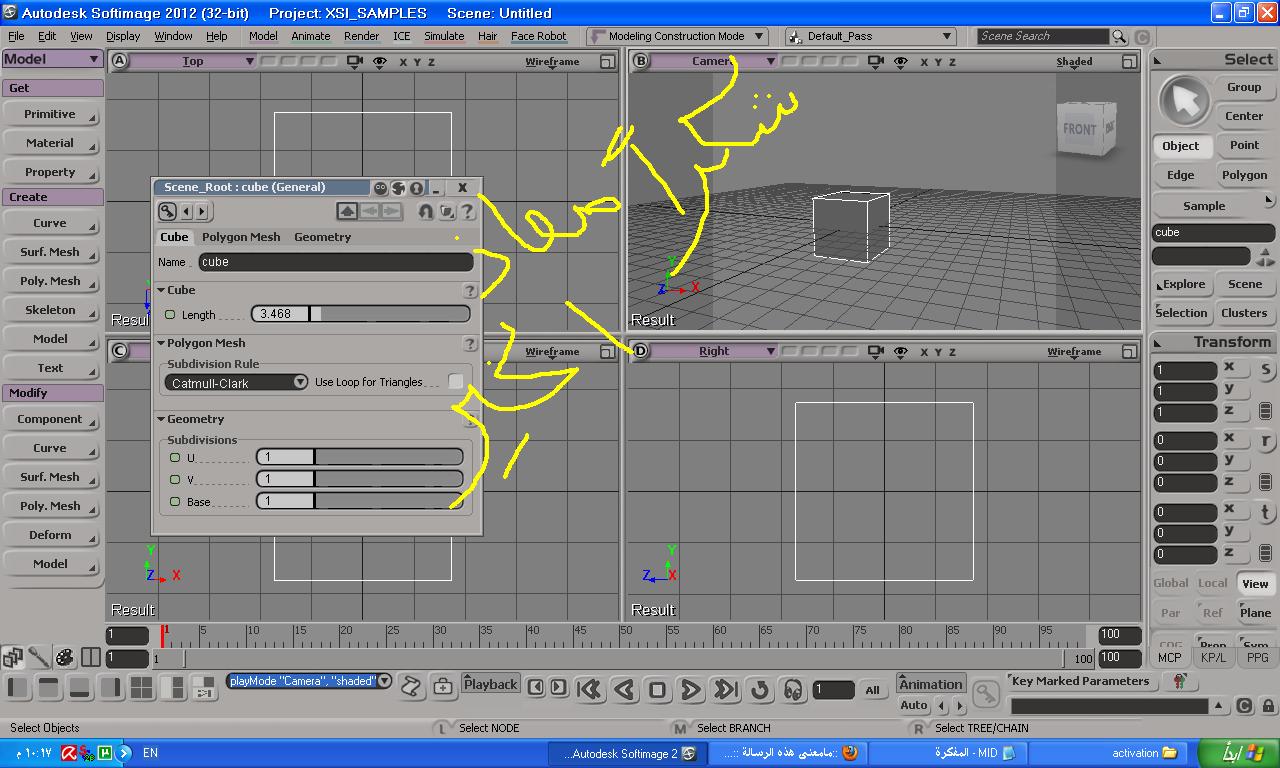
Task: Click the selection arrow tool icon
Action: tap(1184, 101)
